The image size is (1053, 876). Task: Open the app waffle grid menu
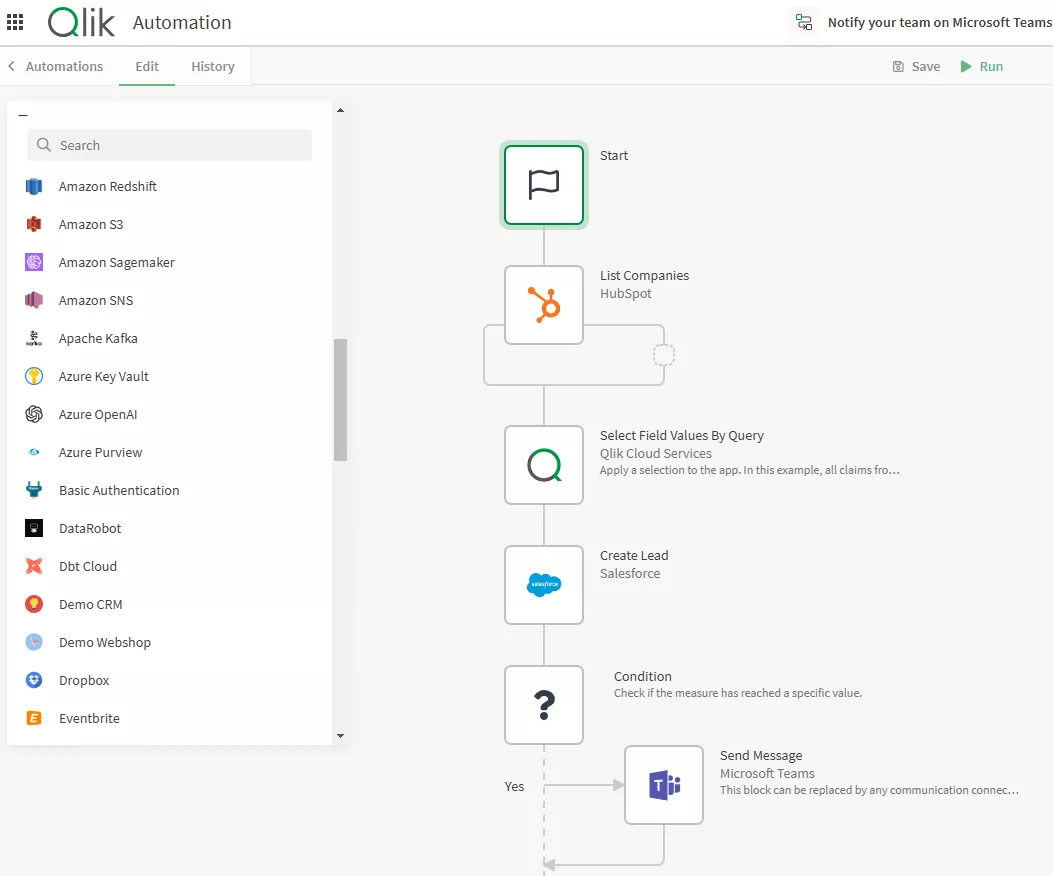[x=15, y=22]
